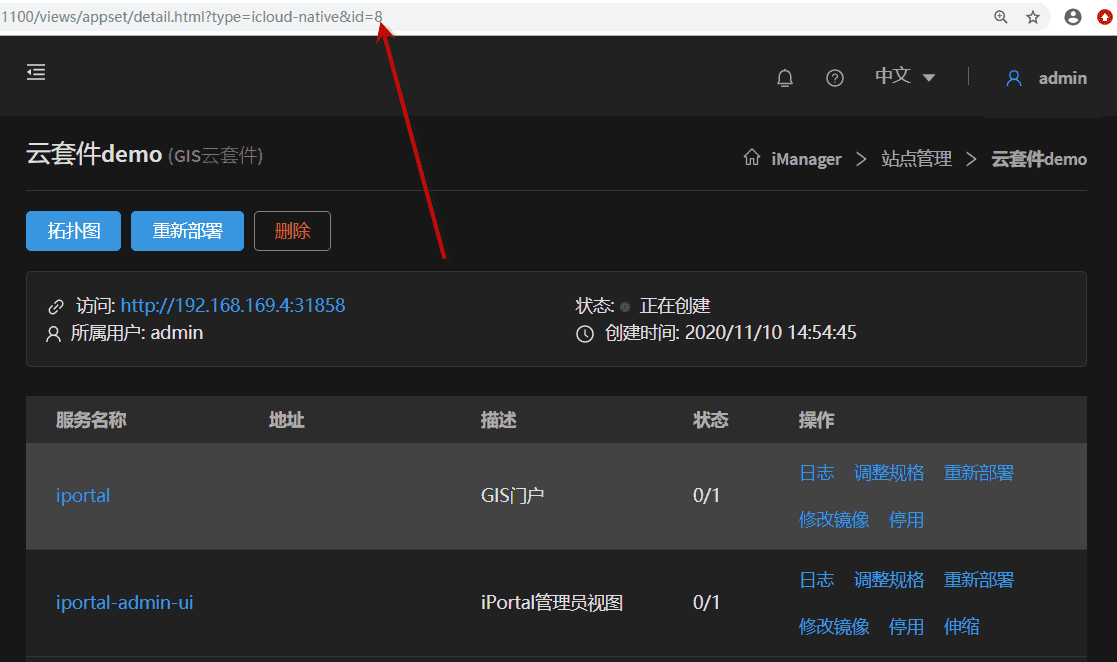Click the admin user avatar icon
The width and height of the screenshot is (1117, 662).
pyautogui.click(x=1014, y=78)
